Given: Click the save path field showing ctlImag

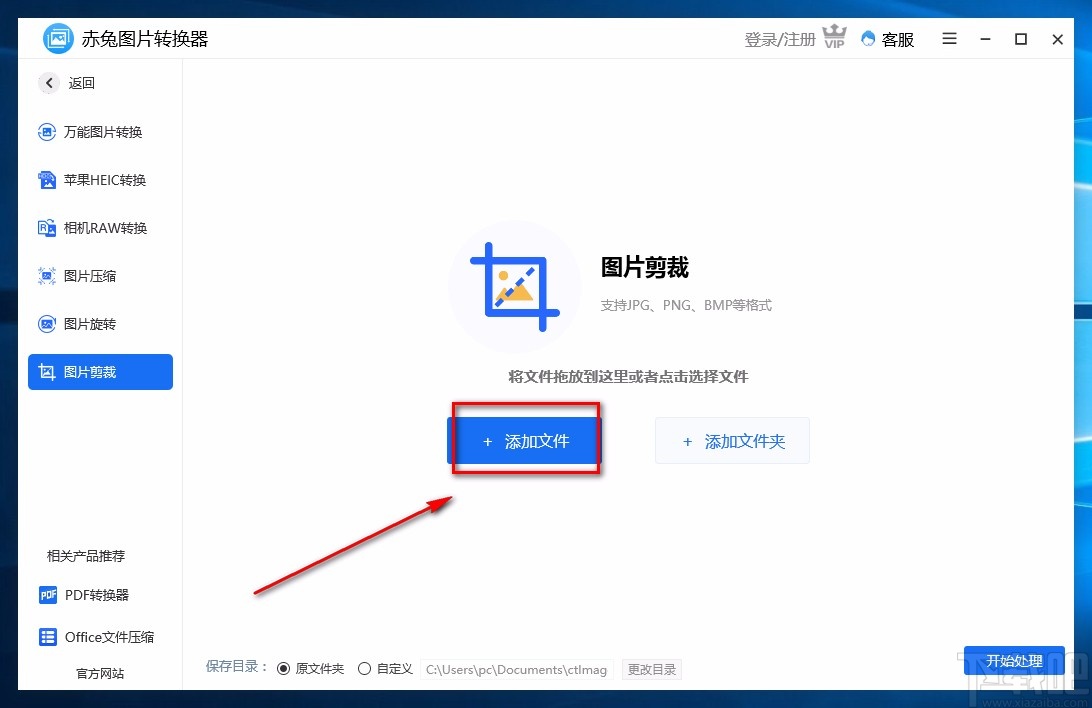Looking at the screenshot, I should click(x=516, y=669).
